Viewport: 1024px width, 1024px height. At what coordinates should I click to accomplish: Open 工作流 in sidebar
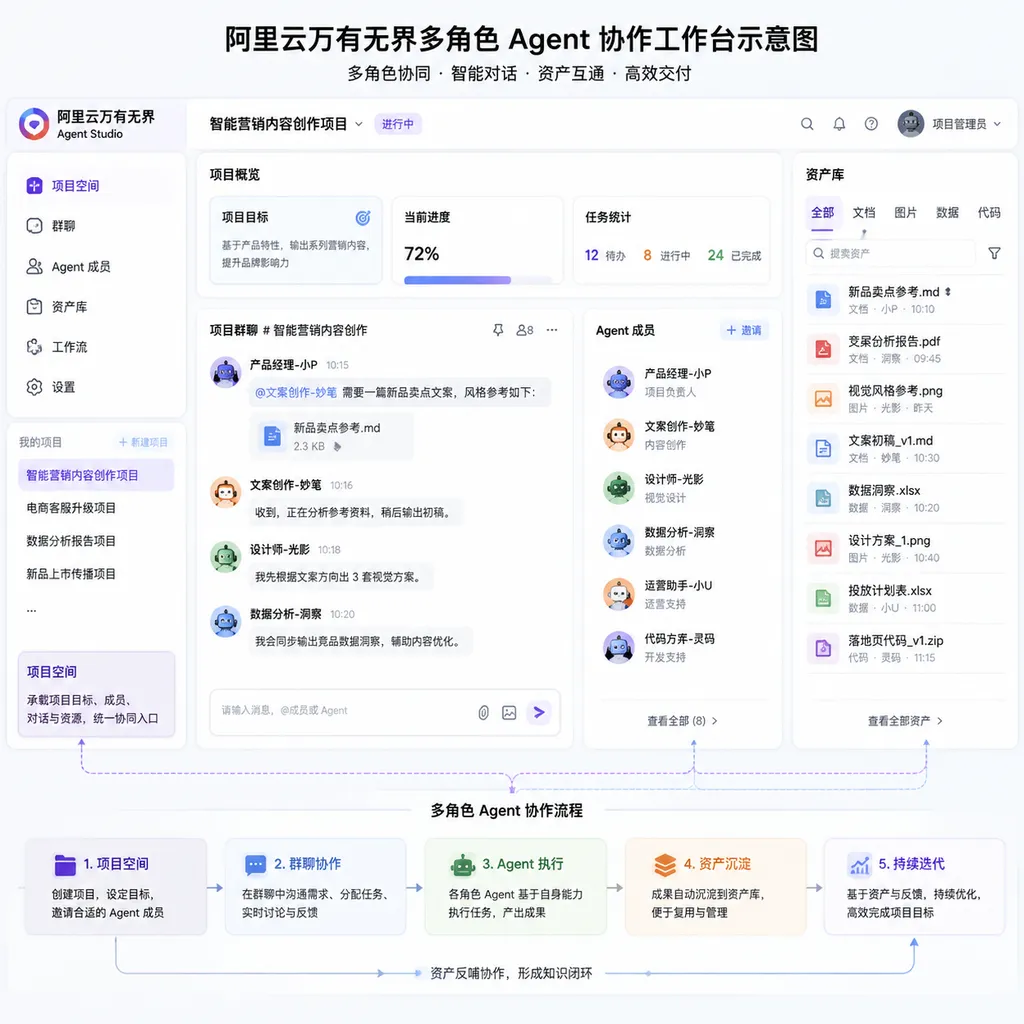[97, 347]
